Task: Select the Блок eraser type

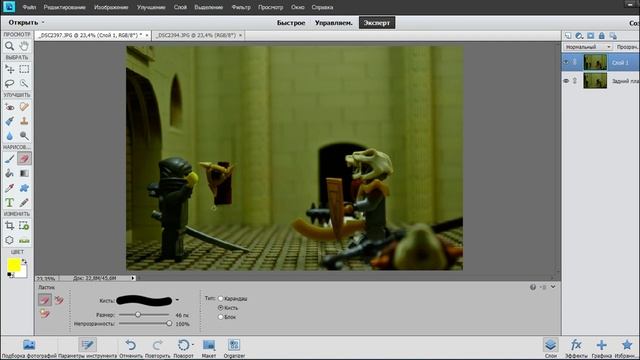Action: pos(220,317)
